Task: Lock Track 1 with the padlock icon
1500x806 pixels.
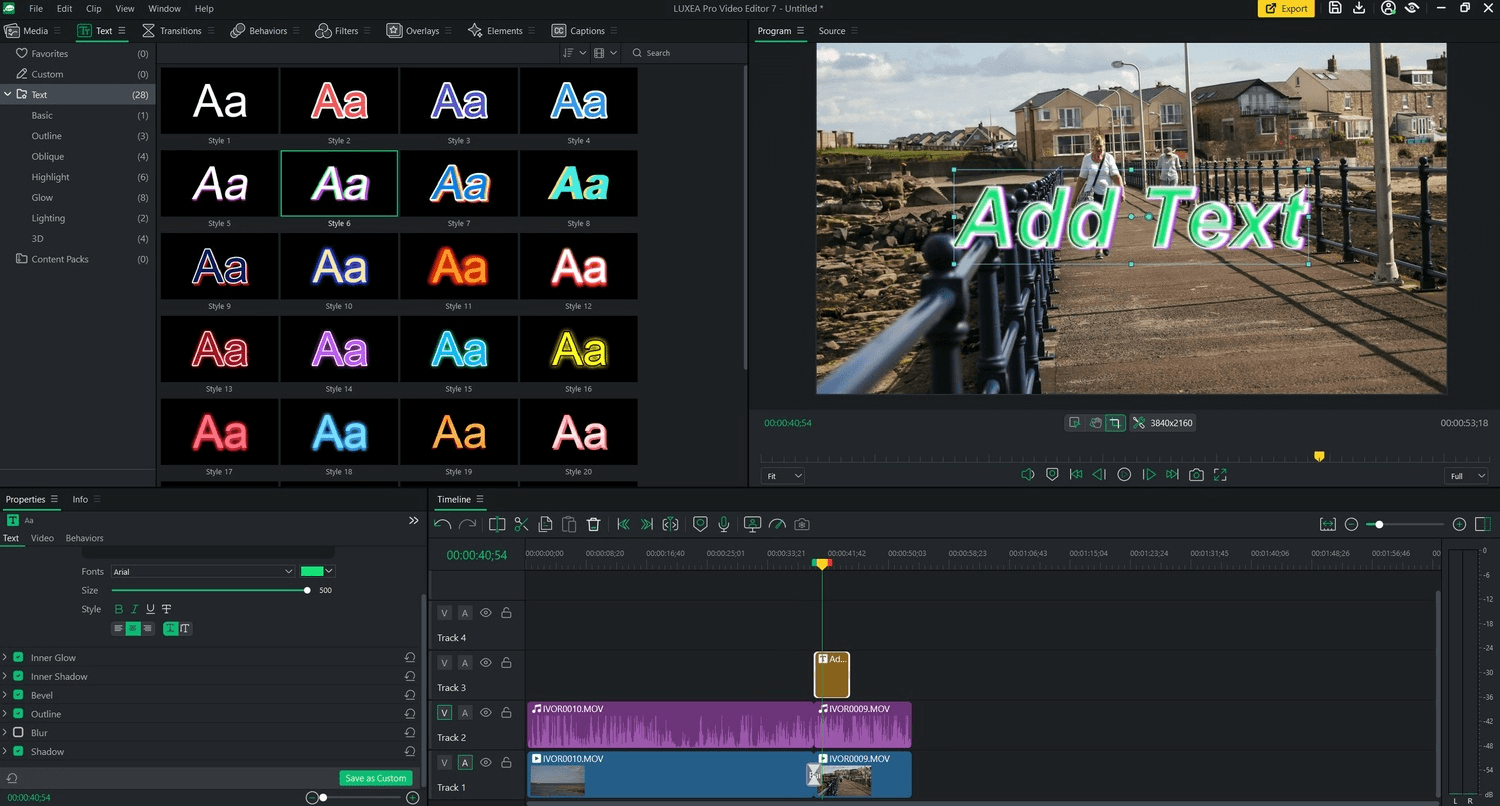Action: [506, 762]
